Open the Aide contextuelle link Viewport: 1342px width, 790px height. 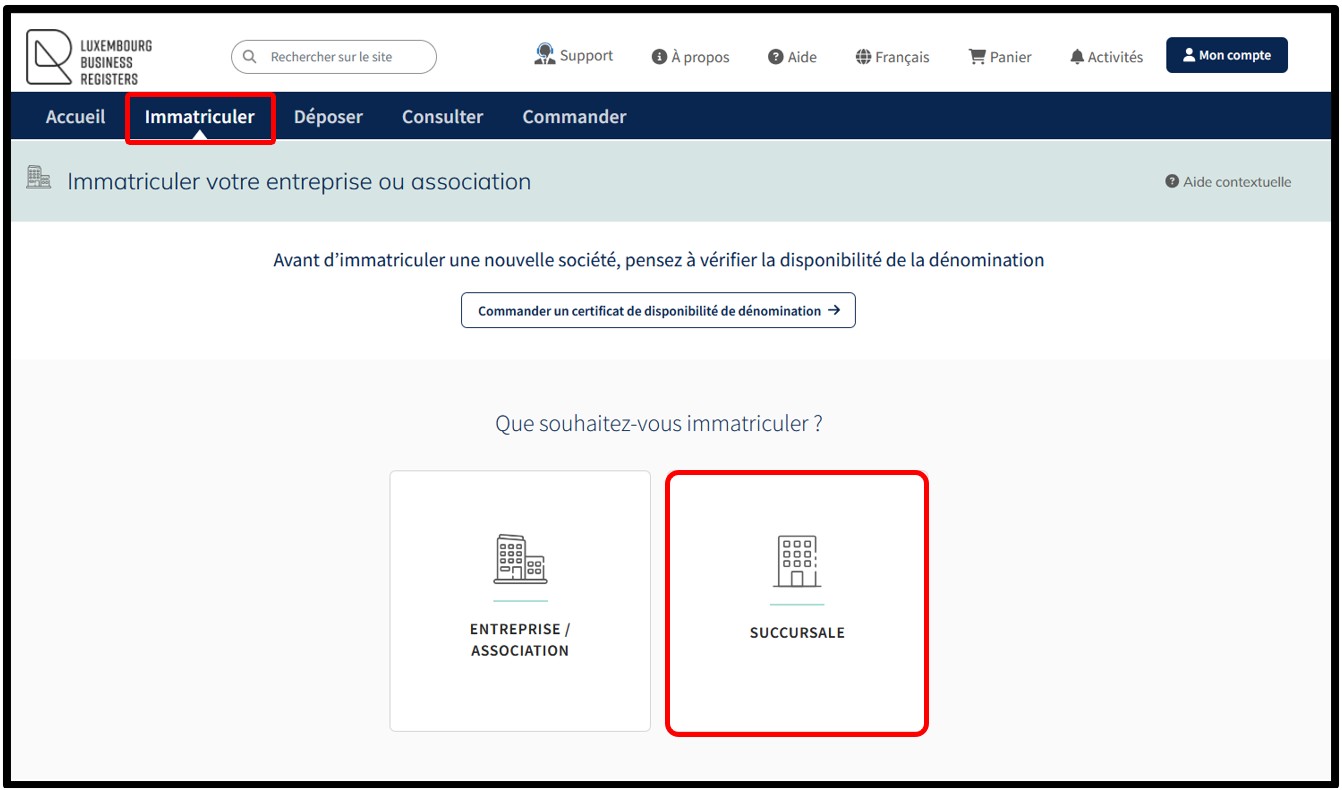point(1228,182)
